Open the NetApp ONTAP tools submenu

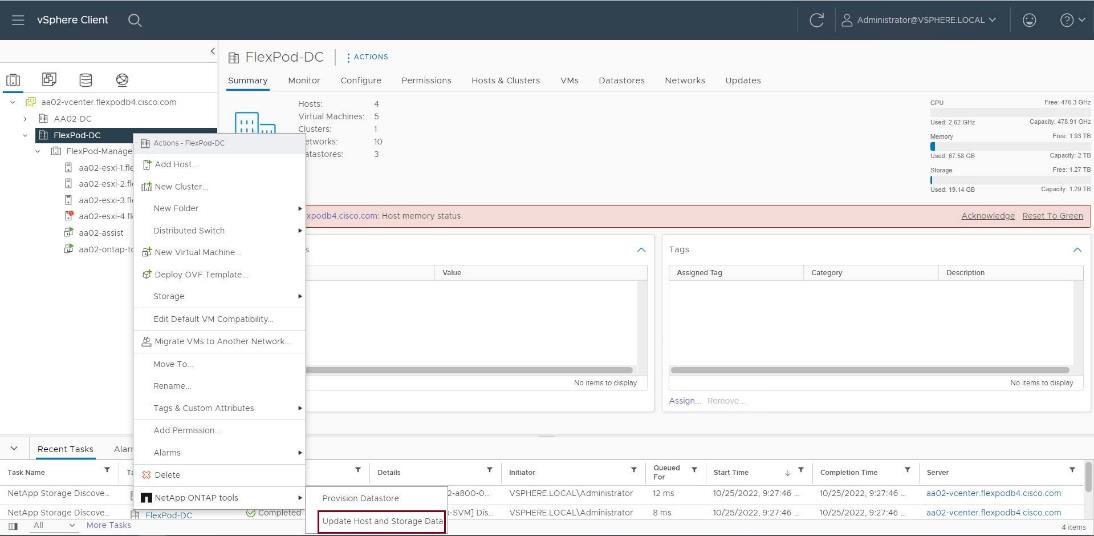219,498
